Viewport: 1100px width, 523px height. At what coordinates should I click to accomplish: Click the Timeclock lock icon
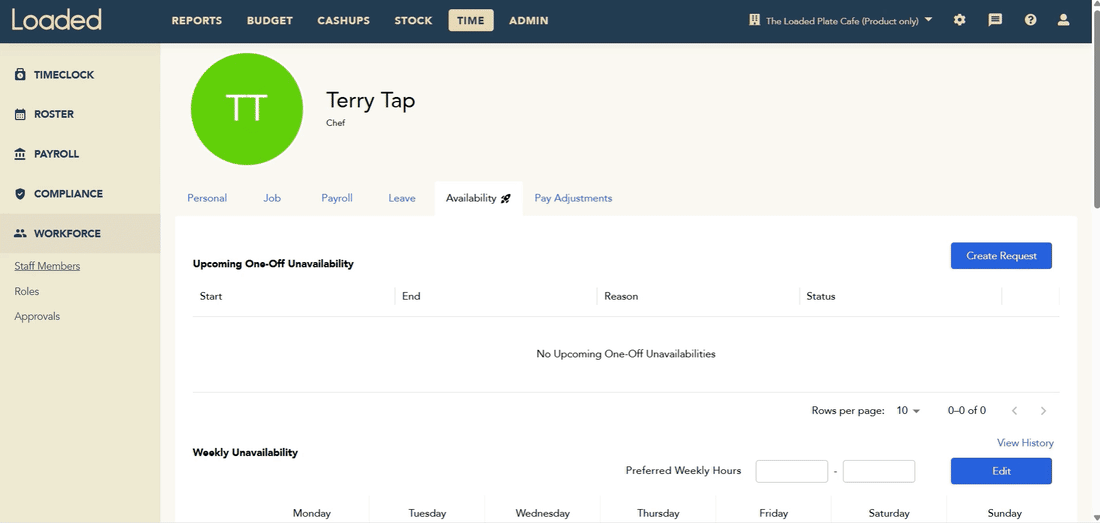(20, 74)
